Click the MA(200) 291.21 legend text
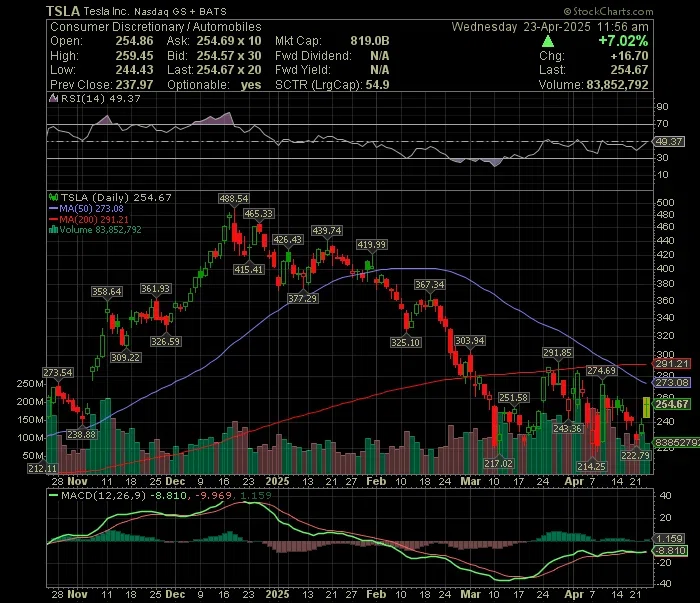Viewport: 700px width, 603px height. point(94,219)
